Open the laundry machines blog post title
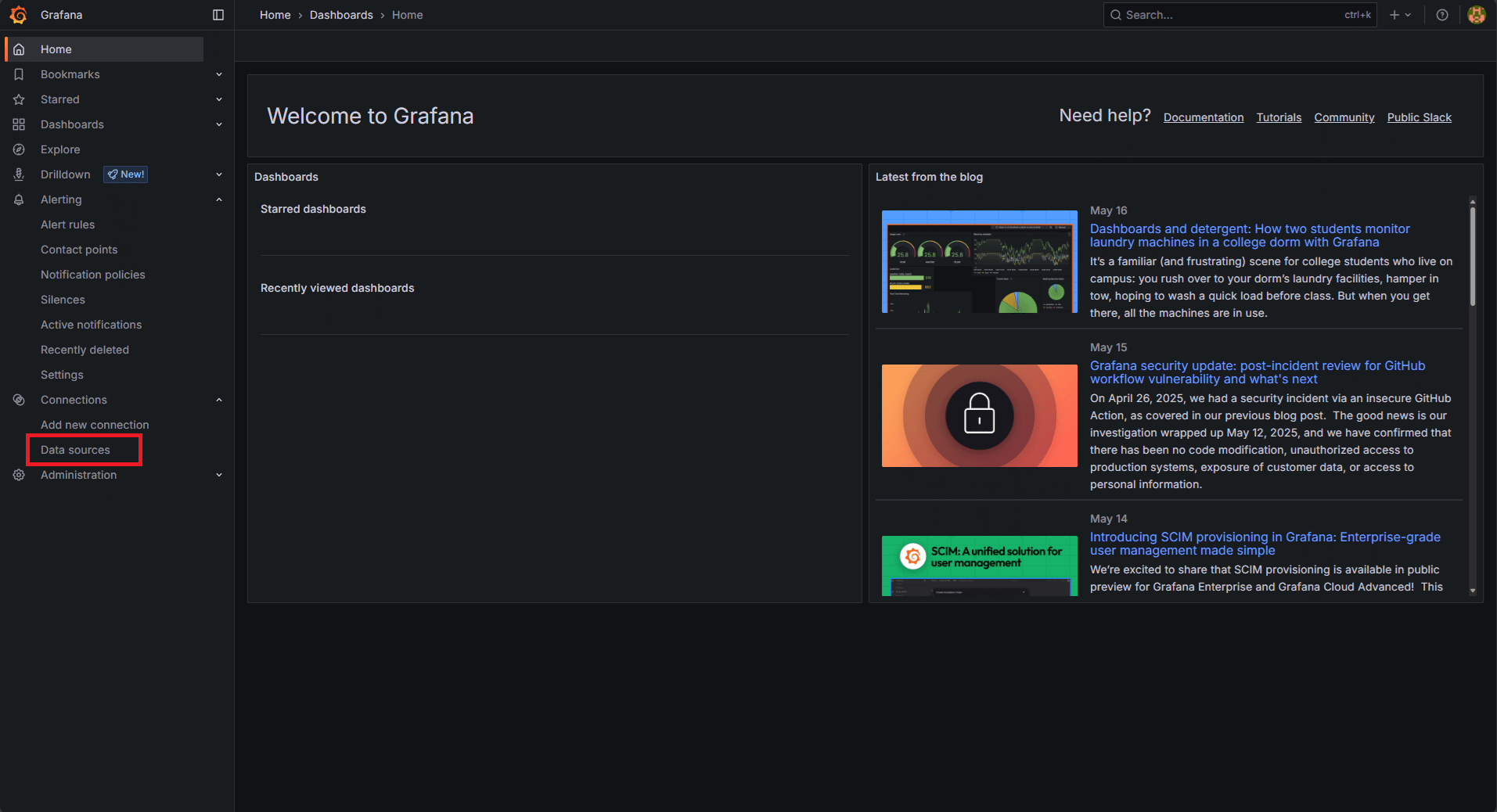The width and height of the screenshot is (1497, 812). coord(1250,235)
